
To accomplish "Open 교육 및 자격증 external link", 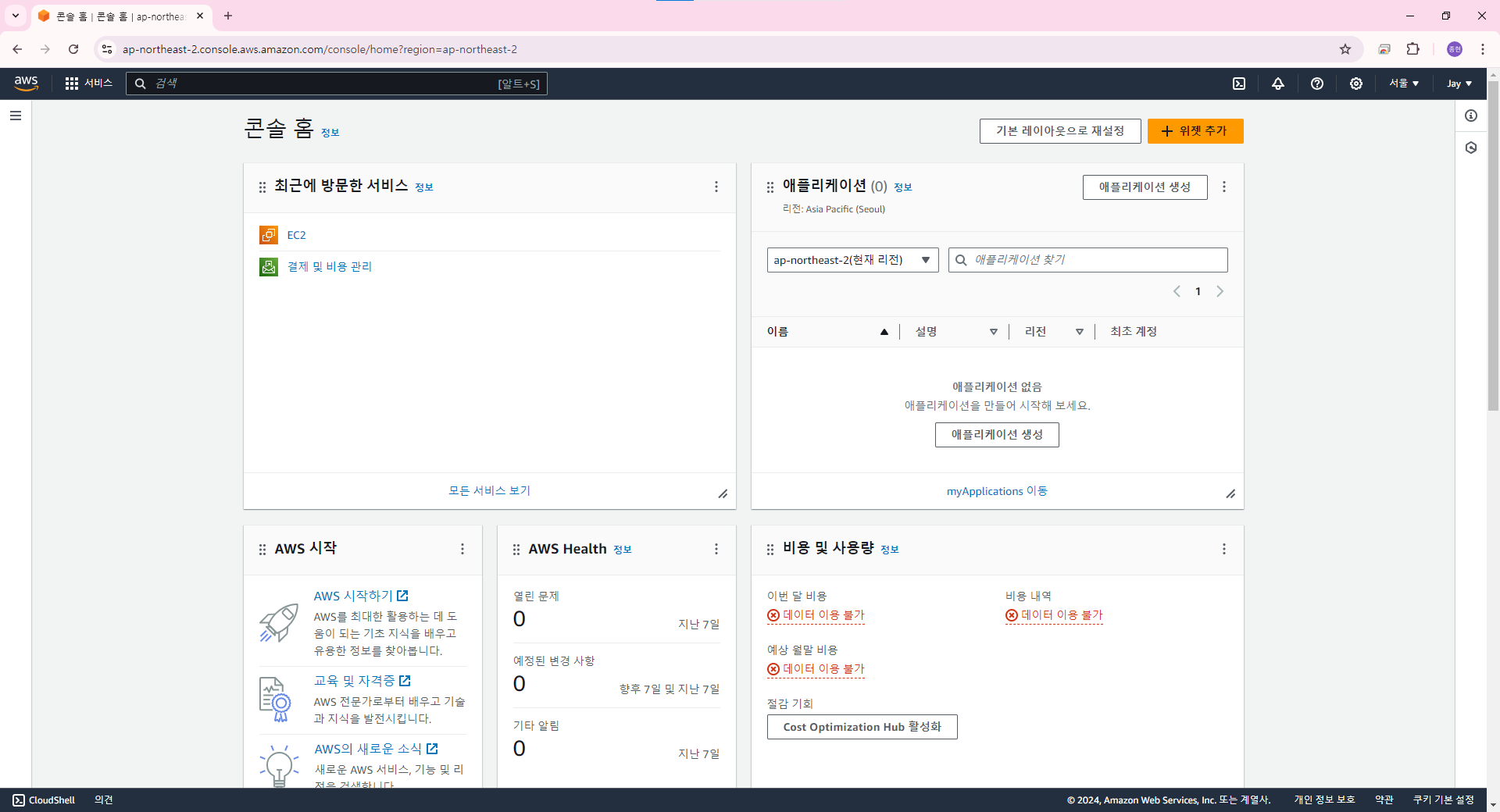I will [362, 681].
